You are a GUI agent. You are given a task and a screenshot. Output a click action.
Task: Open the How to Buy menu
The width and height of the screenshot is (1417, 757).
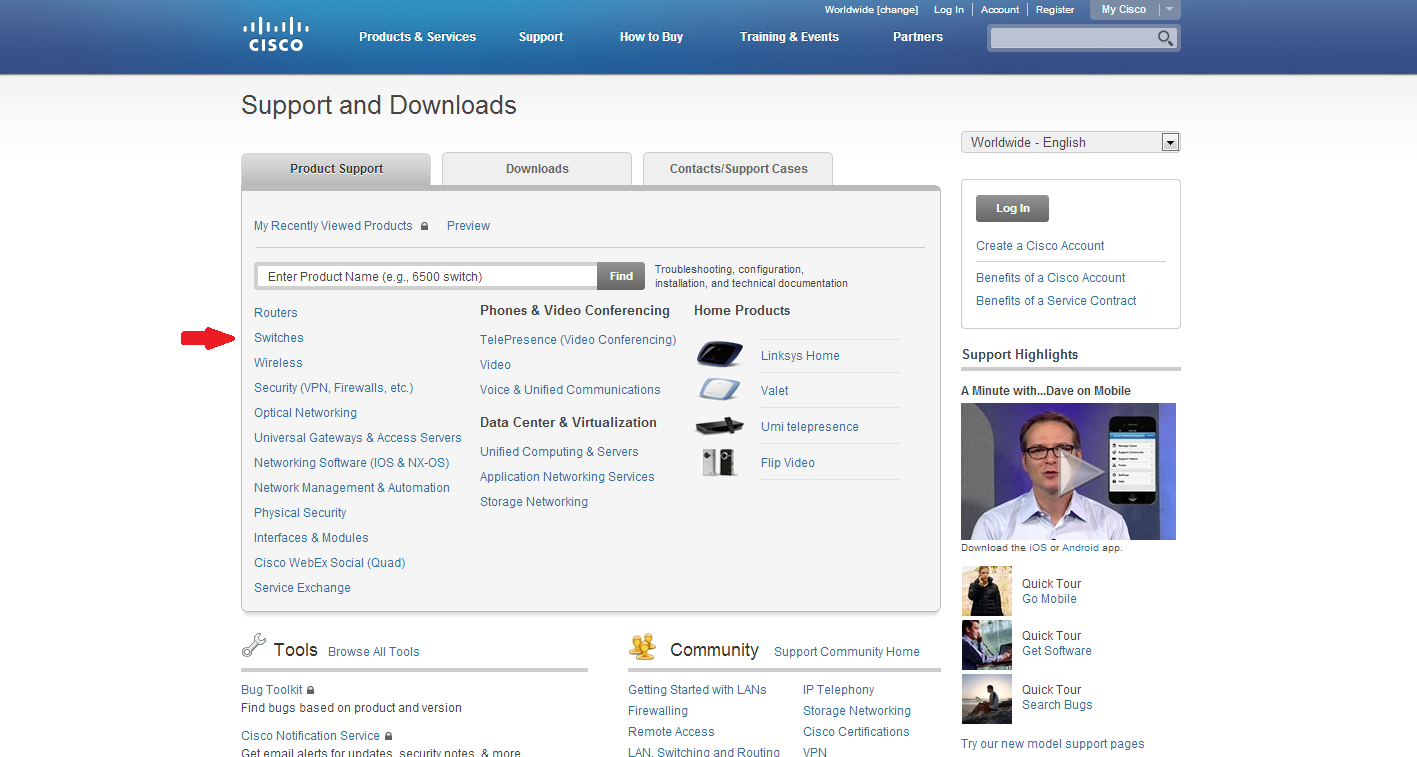(x=651, y=37)
